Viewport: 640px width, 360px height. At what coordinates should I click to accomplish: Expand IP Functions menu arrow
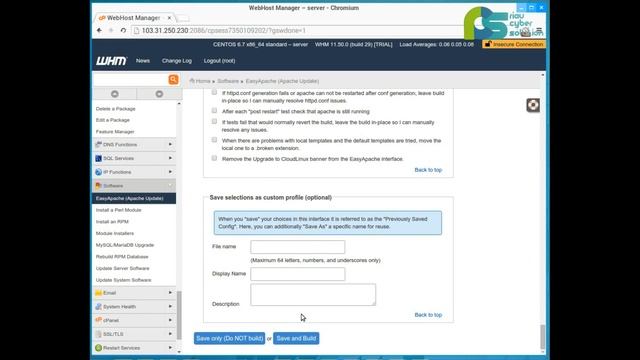click(x=170, y=172)
